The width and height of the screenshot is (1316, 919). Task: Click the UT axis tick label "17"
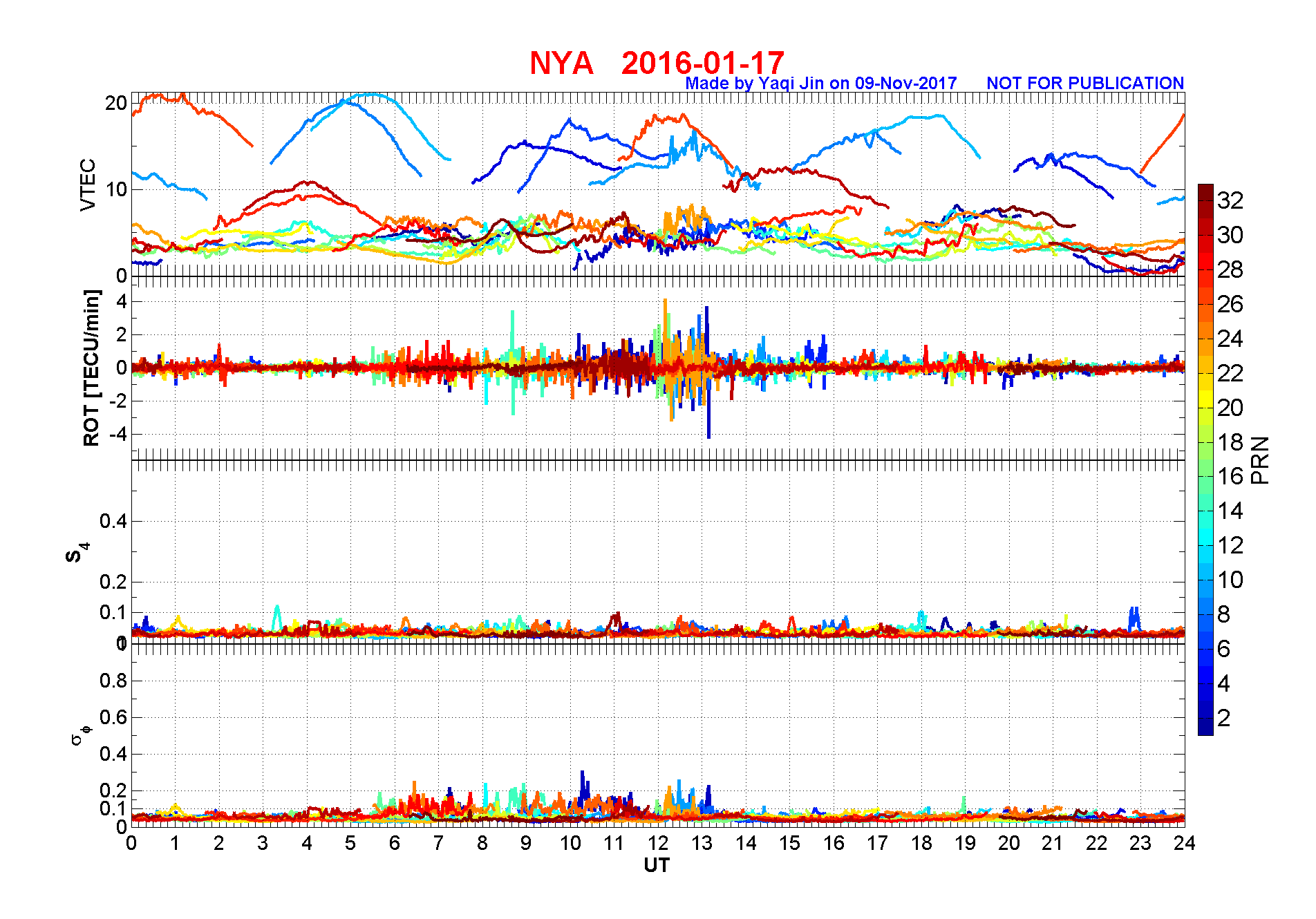[877, 843]
